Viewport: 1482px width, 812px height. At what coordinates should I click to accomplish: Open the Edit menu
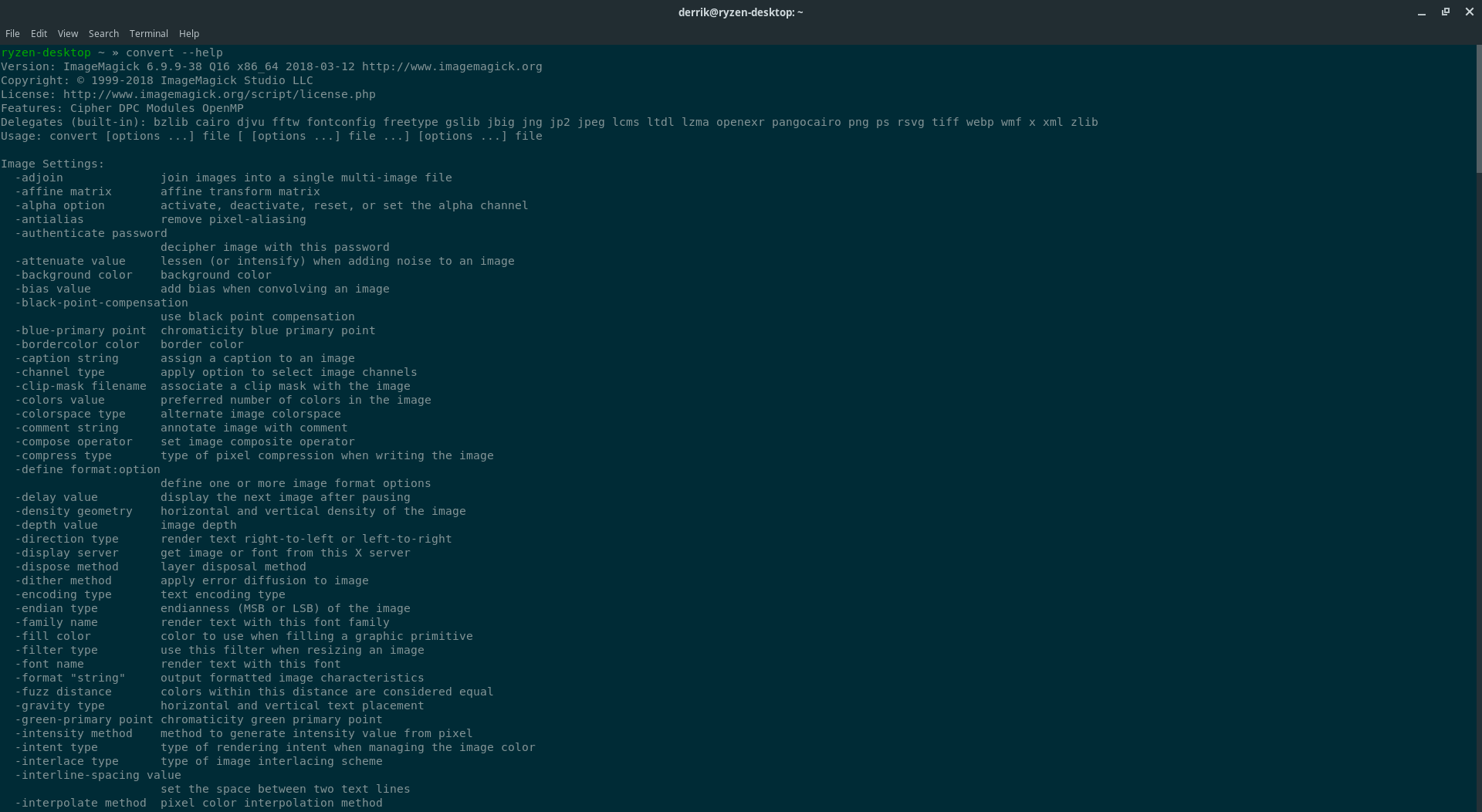[x=39, y=33]
